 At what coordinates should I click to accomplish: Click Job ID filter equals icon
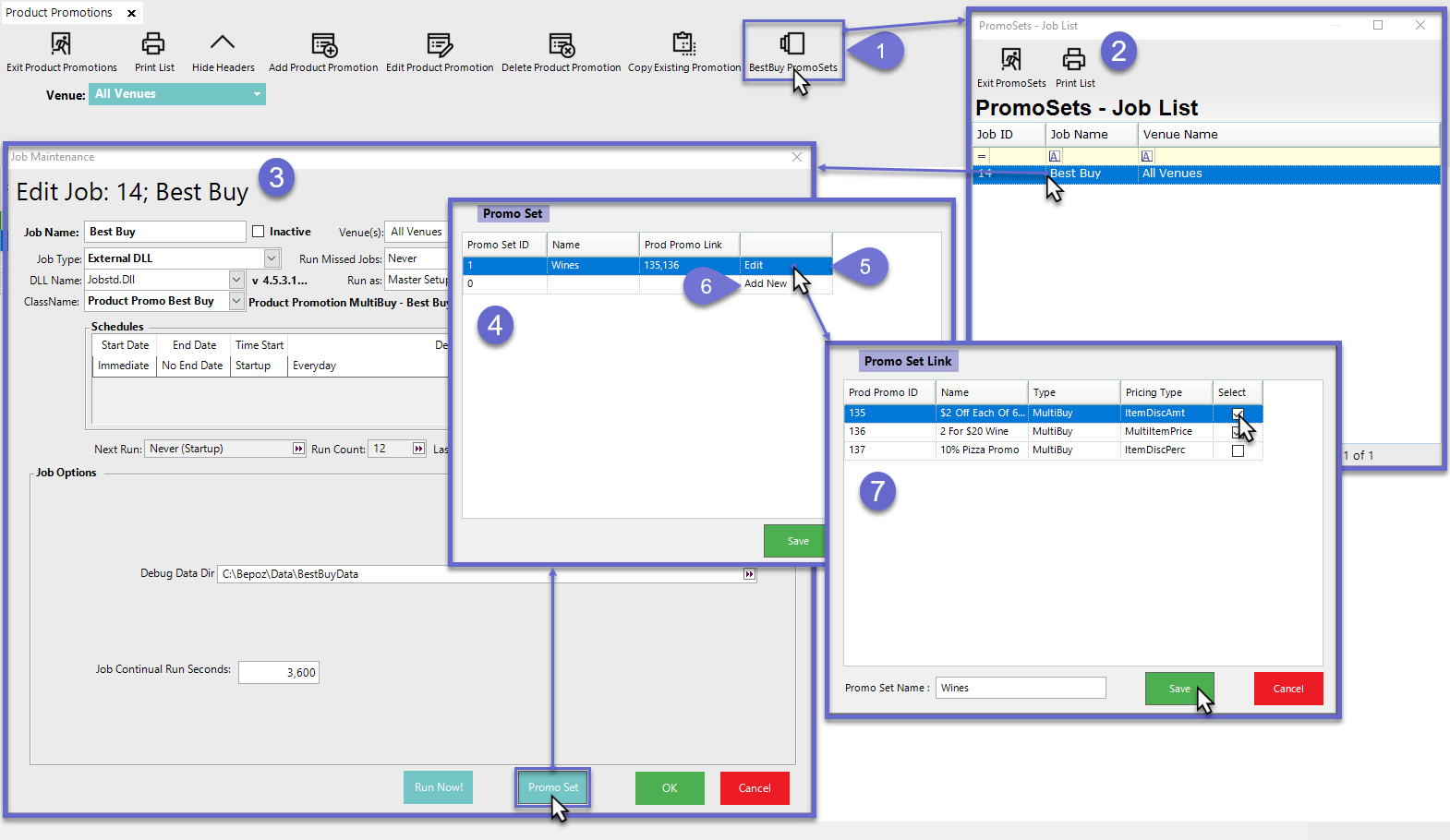(981, 156)
